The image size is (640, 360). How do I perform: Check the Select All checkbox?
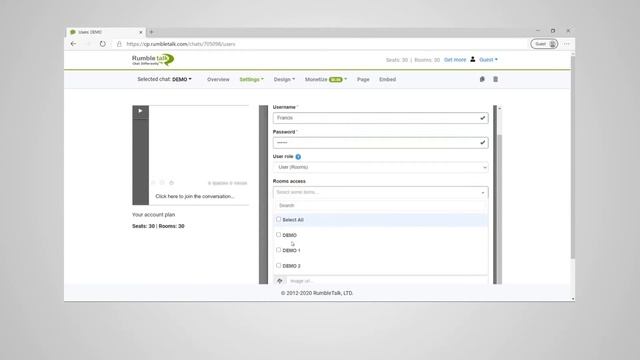tap(278, 219)
